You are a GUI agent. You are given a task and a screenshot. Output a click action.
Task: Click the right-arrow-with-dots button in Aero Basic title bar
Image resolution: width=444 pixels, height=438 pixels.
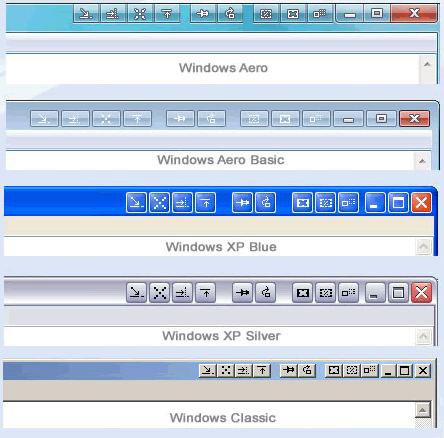[x=75, y=118]
